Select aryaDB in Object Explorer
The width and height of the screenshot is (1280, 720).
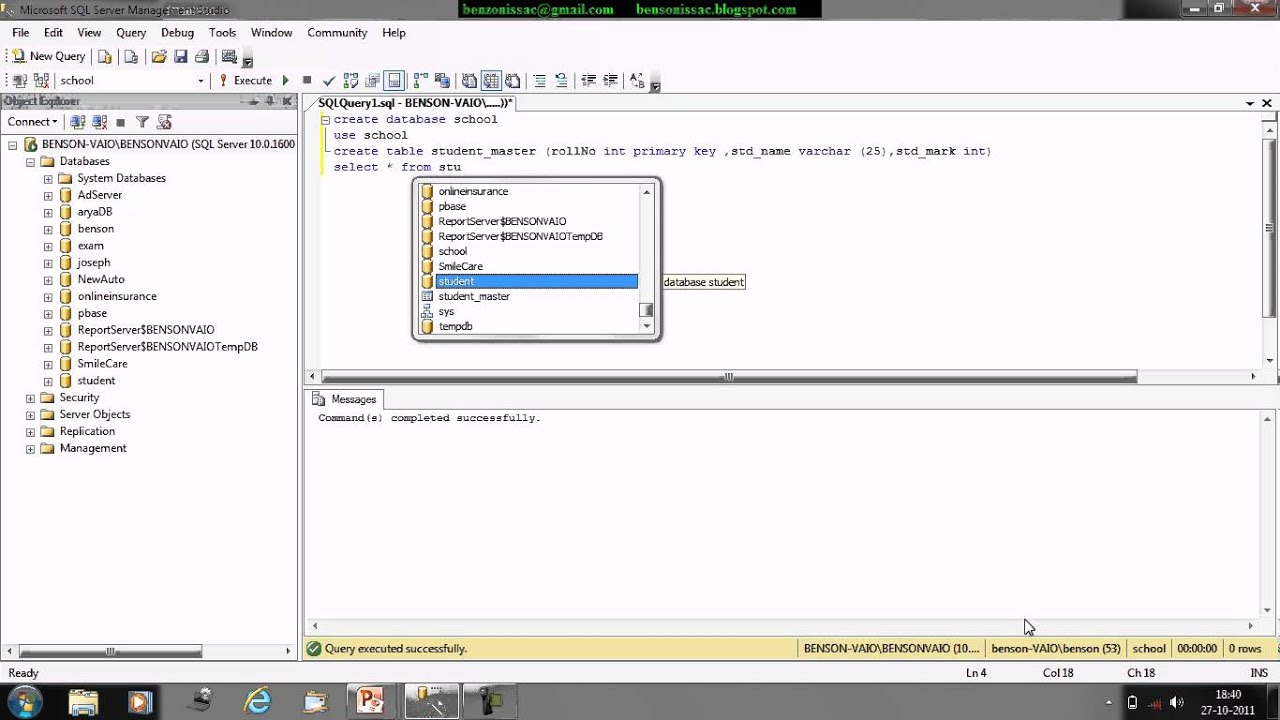95,212
